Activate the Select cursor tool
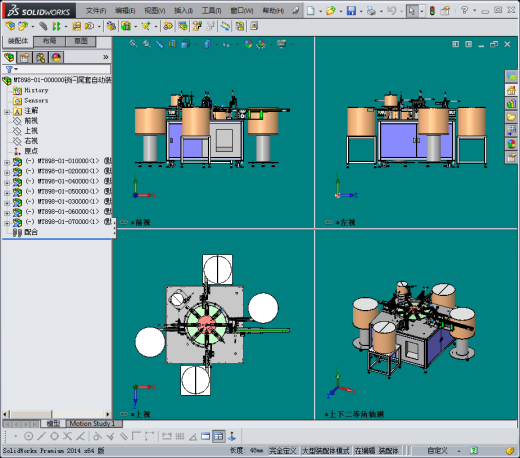Screen dimensions: 520x458 (x=412, y=11)
